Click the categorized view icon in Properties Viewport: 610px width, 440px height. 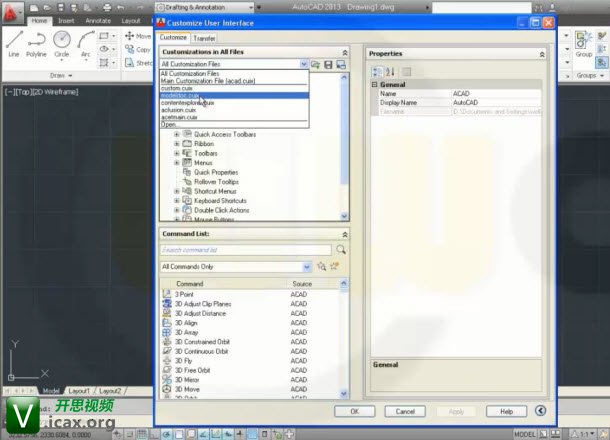click(377, 72)
